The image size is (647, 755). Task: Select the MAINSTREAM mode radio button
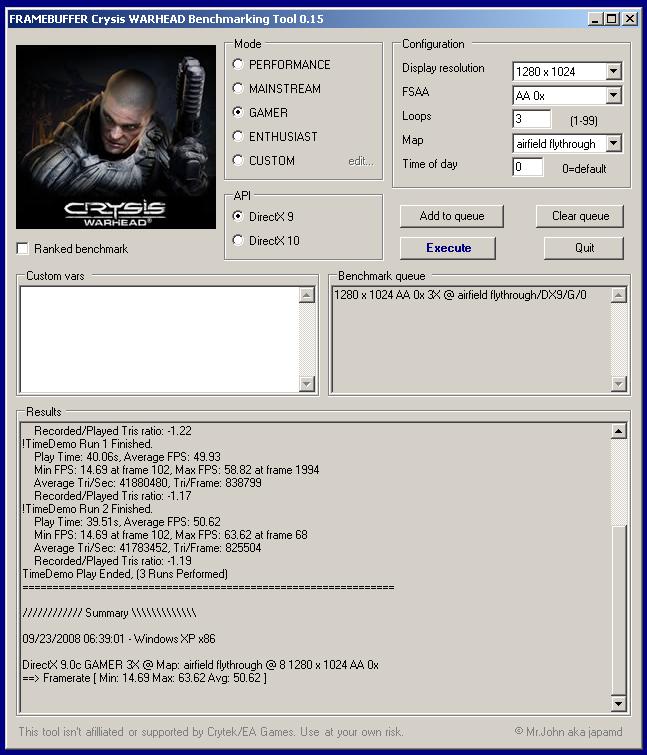click(x=238, y=88)
